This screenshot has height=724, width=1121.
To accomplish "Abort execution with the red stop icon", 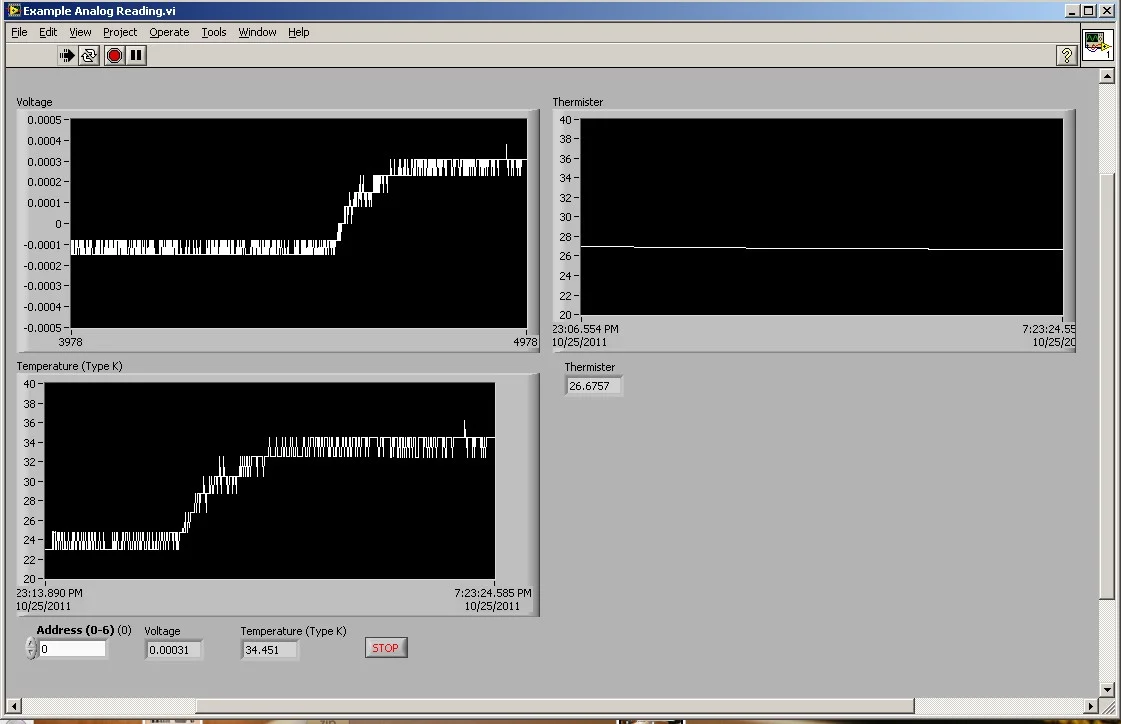I will tap(114, 55).
